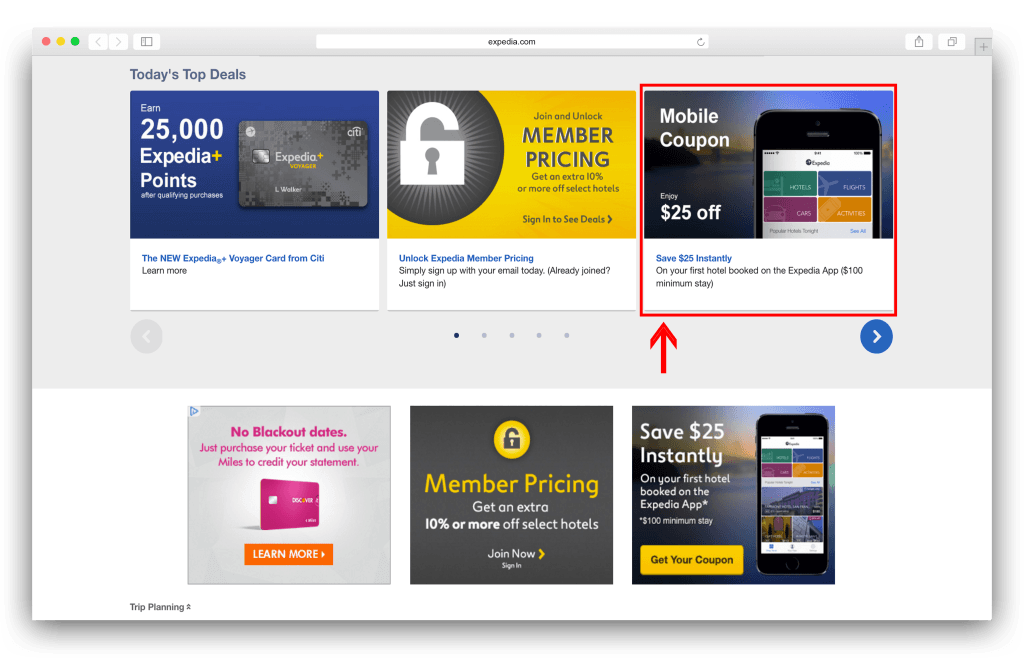Click the Get Your Coupon button

pyautogui.click(x=692, y=559)
